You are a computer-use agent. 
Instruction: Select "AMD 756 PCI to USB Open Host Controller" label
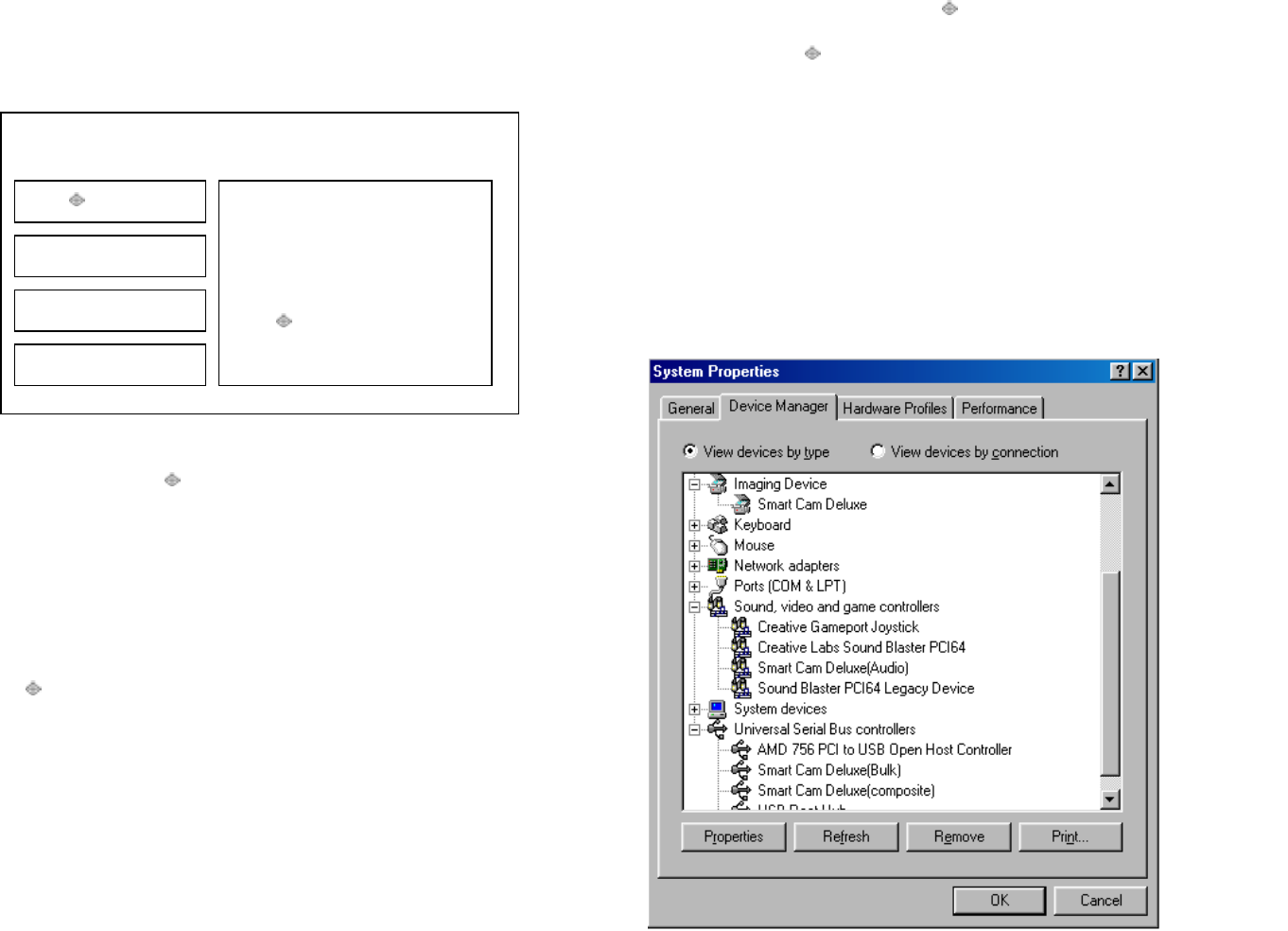coord(884,750)
